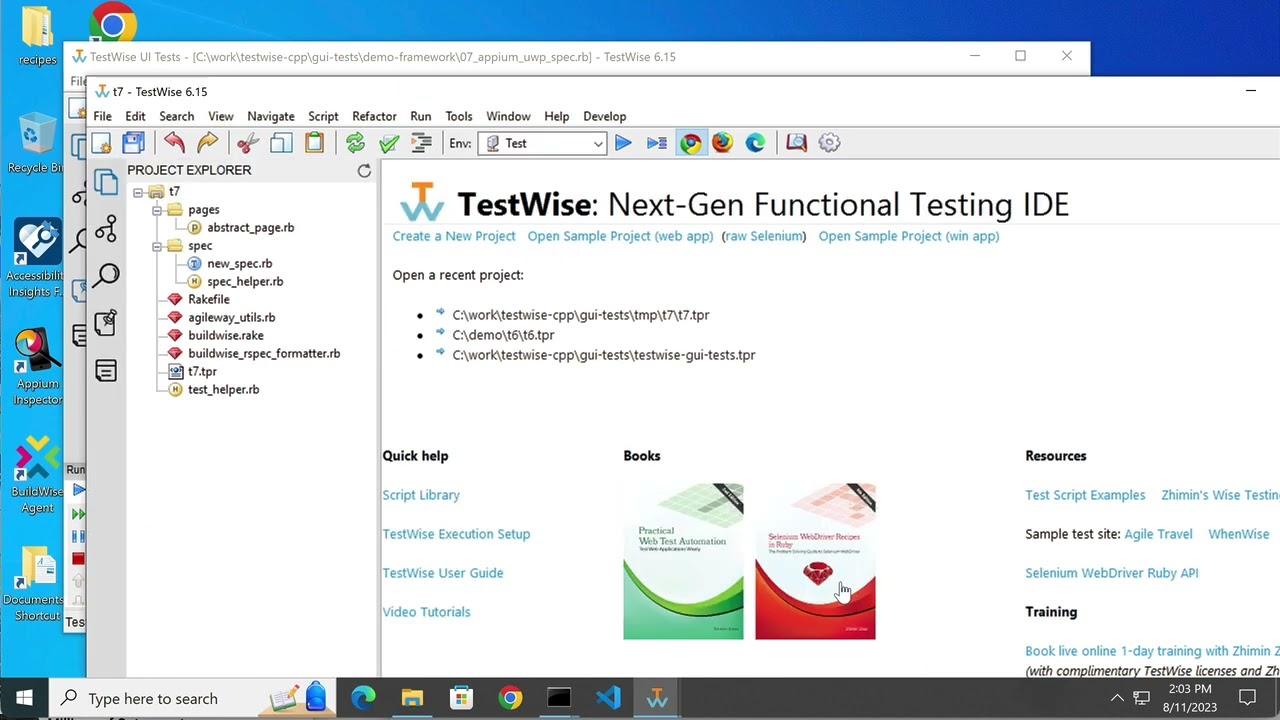
Task: Click the Paste clipboard icon
Action: [314, 143]
